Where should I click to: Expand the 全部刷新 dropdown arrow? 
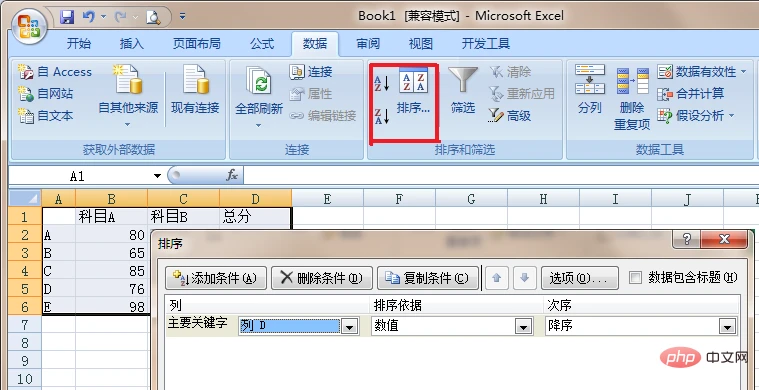258,125
